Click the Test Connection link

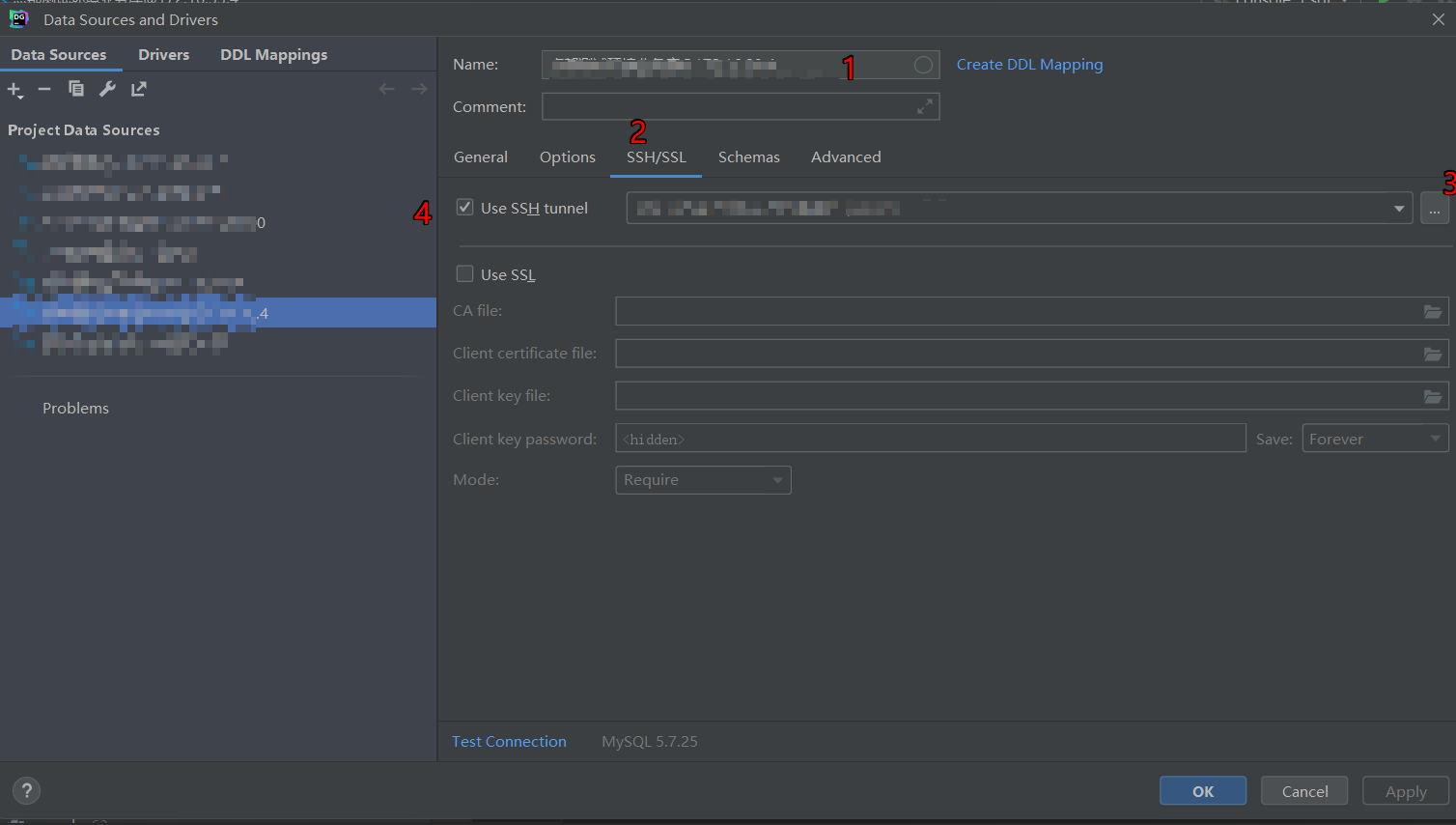(509, 742)
